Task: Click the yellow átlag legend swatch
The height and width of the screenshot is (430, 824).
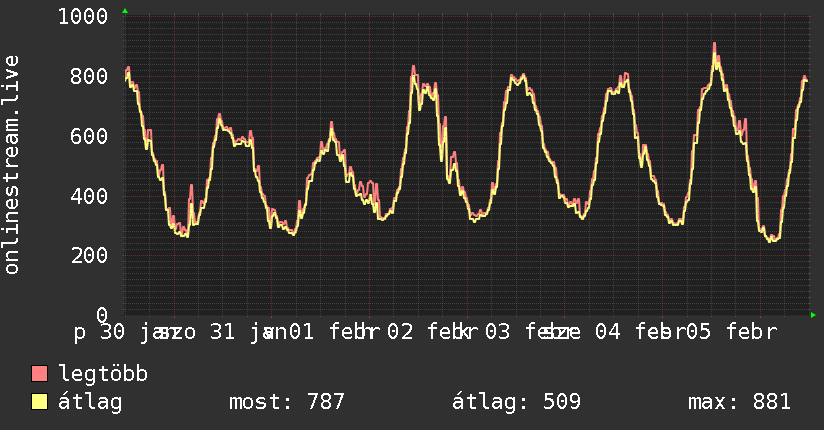Action: tap(39, 401)
